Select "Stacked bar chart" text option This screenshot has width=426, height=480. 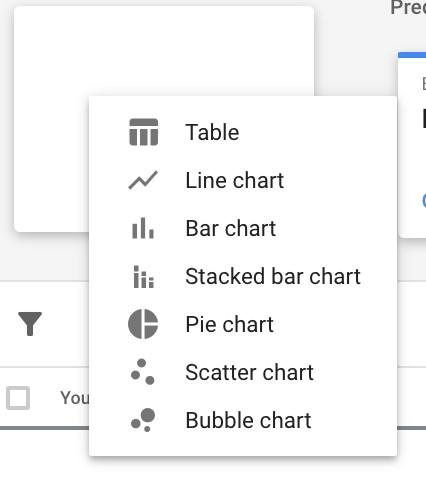click(x=273, y=276)
